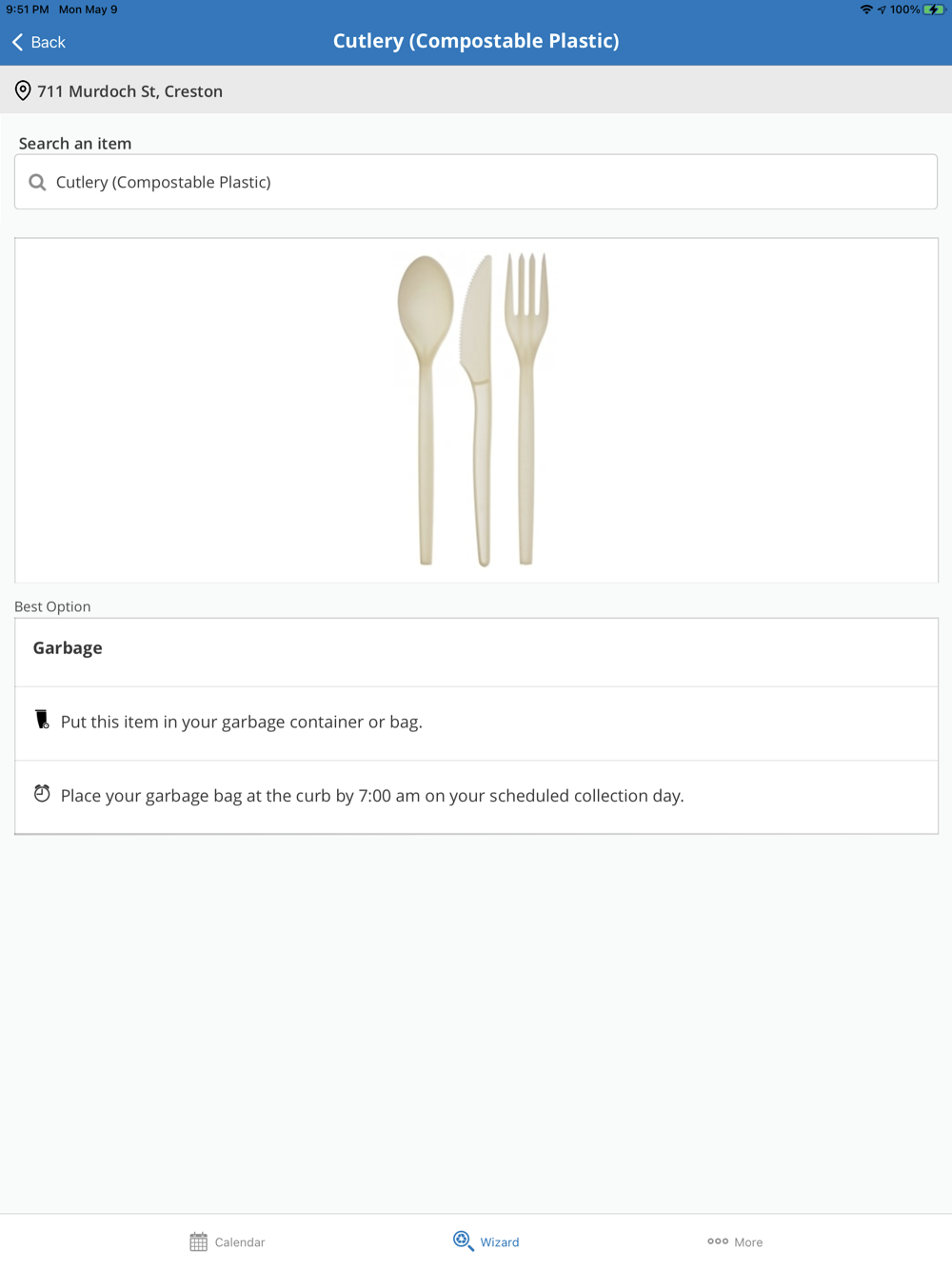The height and width of the screenshot is (1270, 952).
Task: Tap the garbage bin icon
Action: (42, 720)
